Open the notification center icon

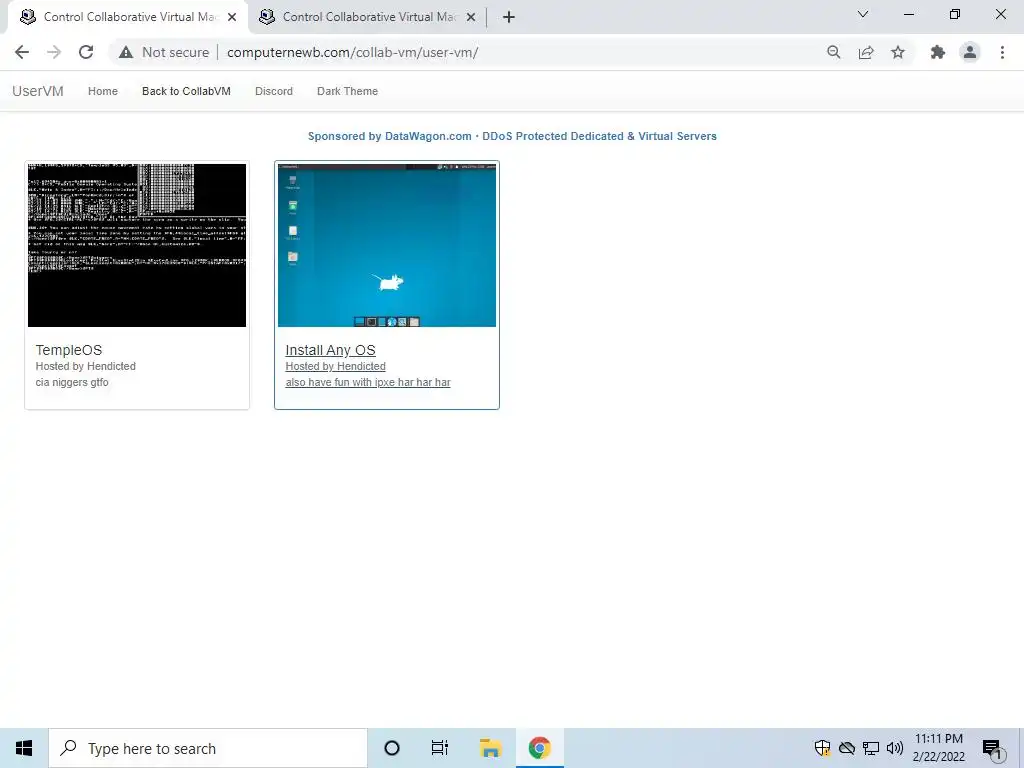992,749
